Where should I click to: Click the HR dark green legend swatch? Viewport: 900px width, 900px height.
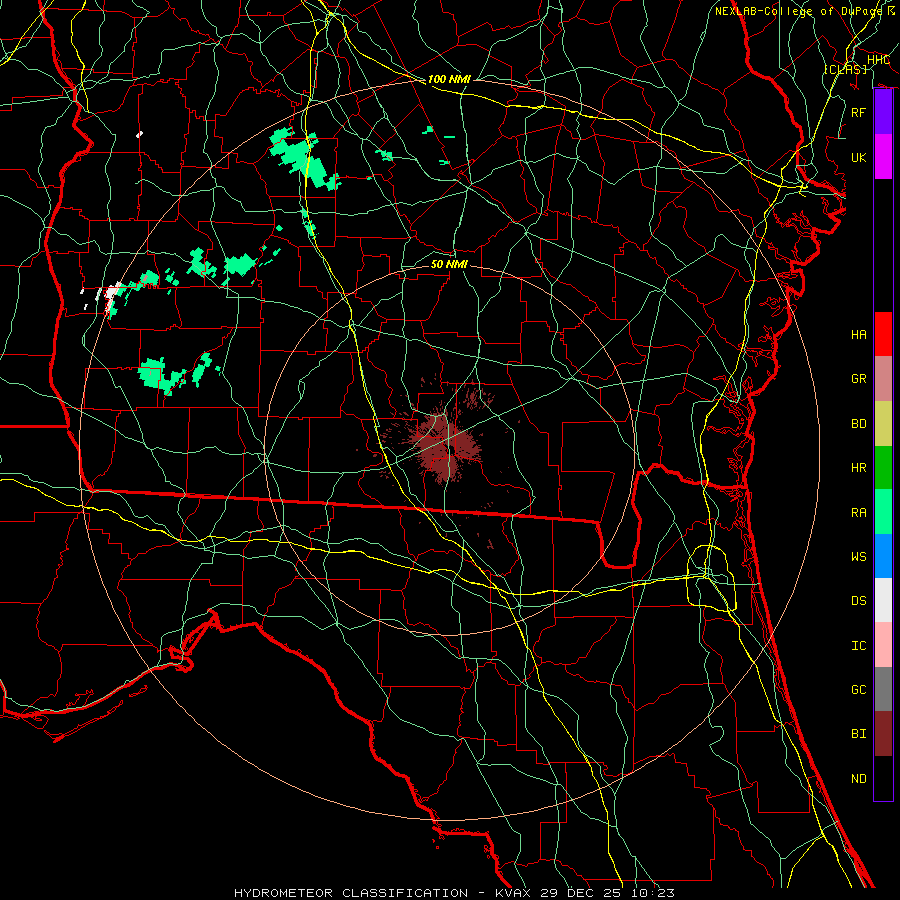883,467
